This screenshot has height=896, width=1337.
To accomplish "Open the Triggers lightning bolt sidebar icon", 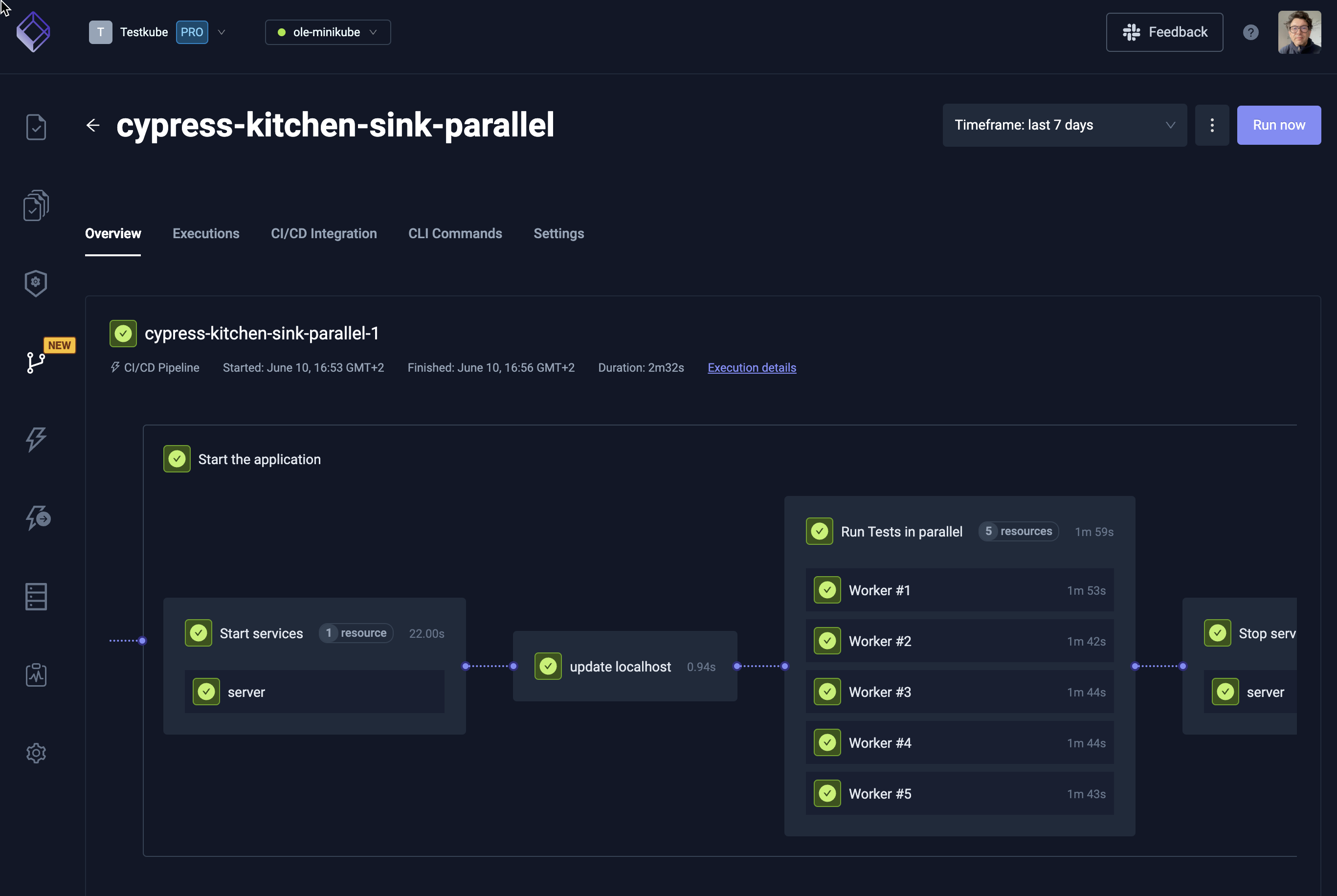I will tap(36, 439).
